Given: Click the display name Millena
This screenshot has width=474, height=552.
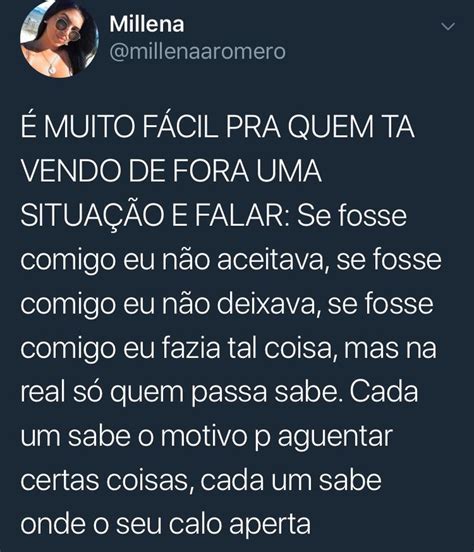Looking at the screenshot, I should 146,24.
